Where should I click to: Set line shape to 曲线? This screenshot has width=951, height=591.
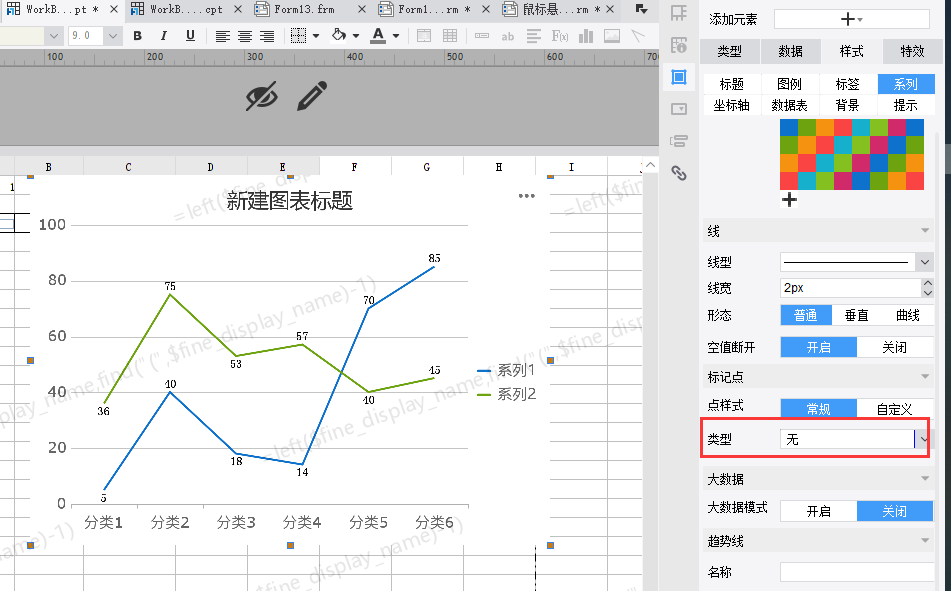tap(907, 316)
